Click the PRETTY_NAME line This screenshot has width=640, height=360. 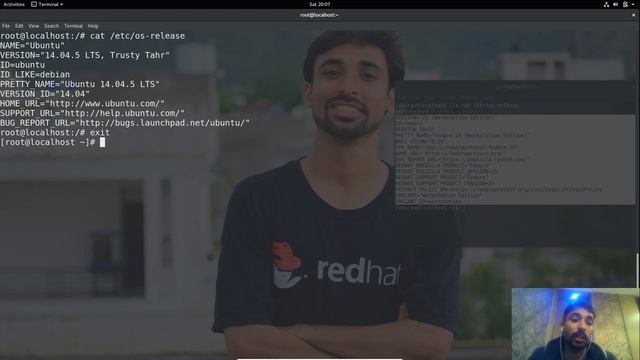click(80, 84)
